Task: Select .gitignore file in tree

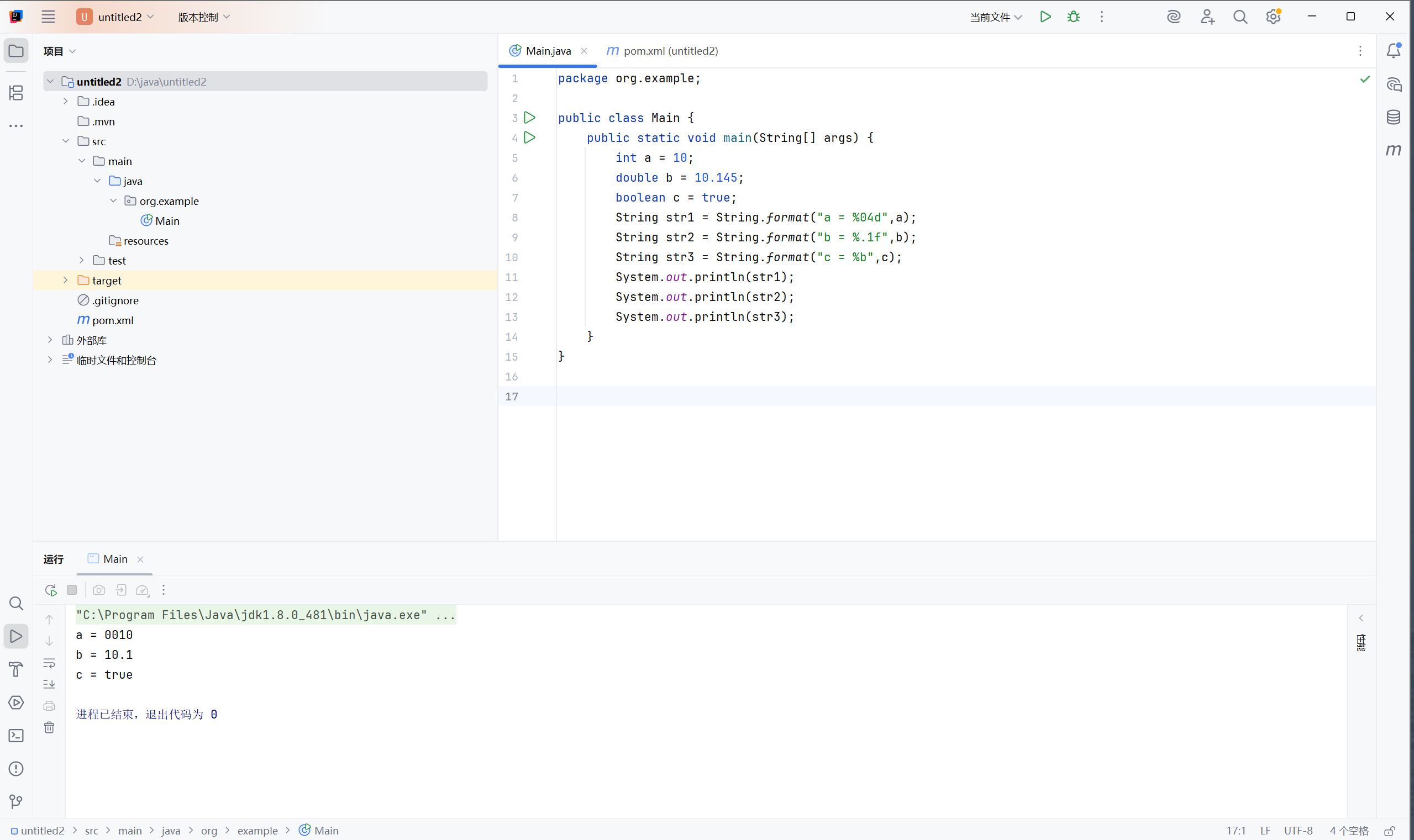Action: point(108,300)
